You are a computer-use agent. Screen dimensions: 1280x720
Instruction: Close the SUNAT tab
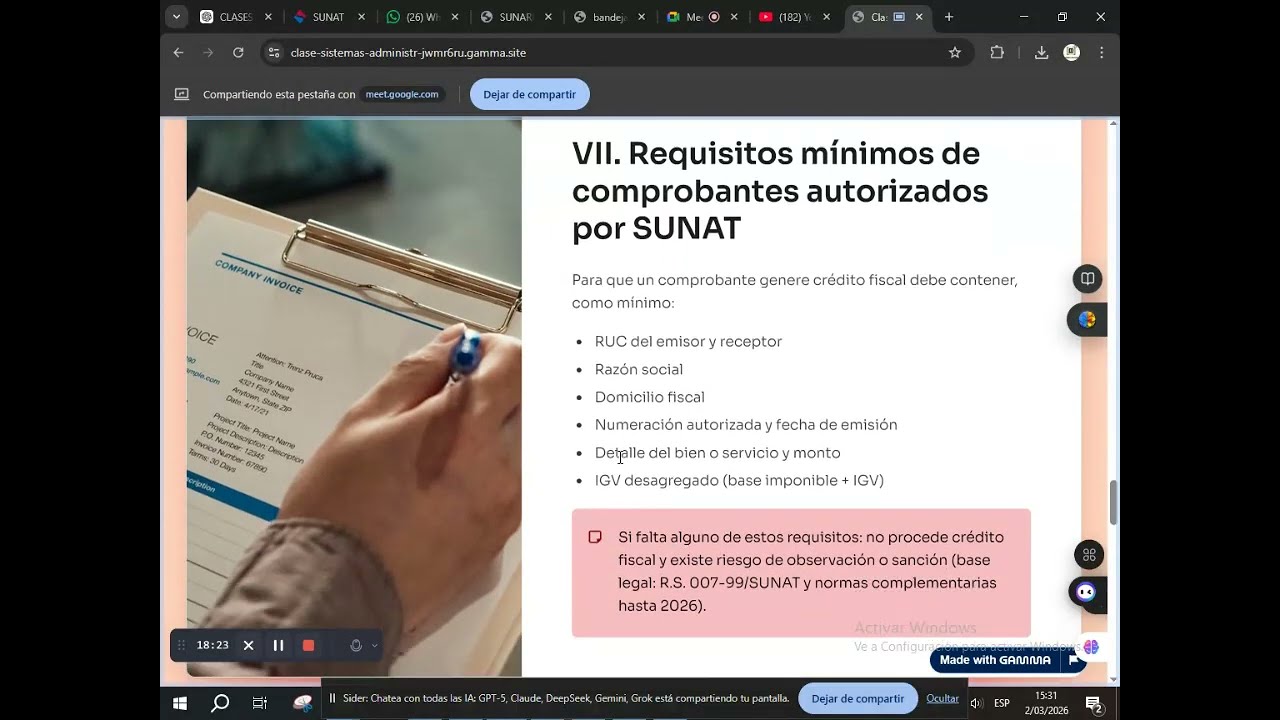coord(361,17)
